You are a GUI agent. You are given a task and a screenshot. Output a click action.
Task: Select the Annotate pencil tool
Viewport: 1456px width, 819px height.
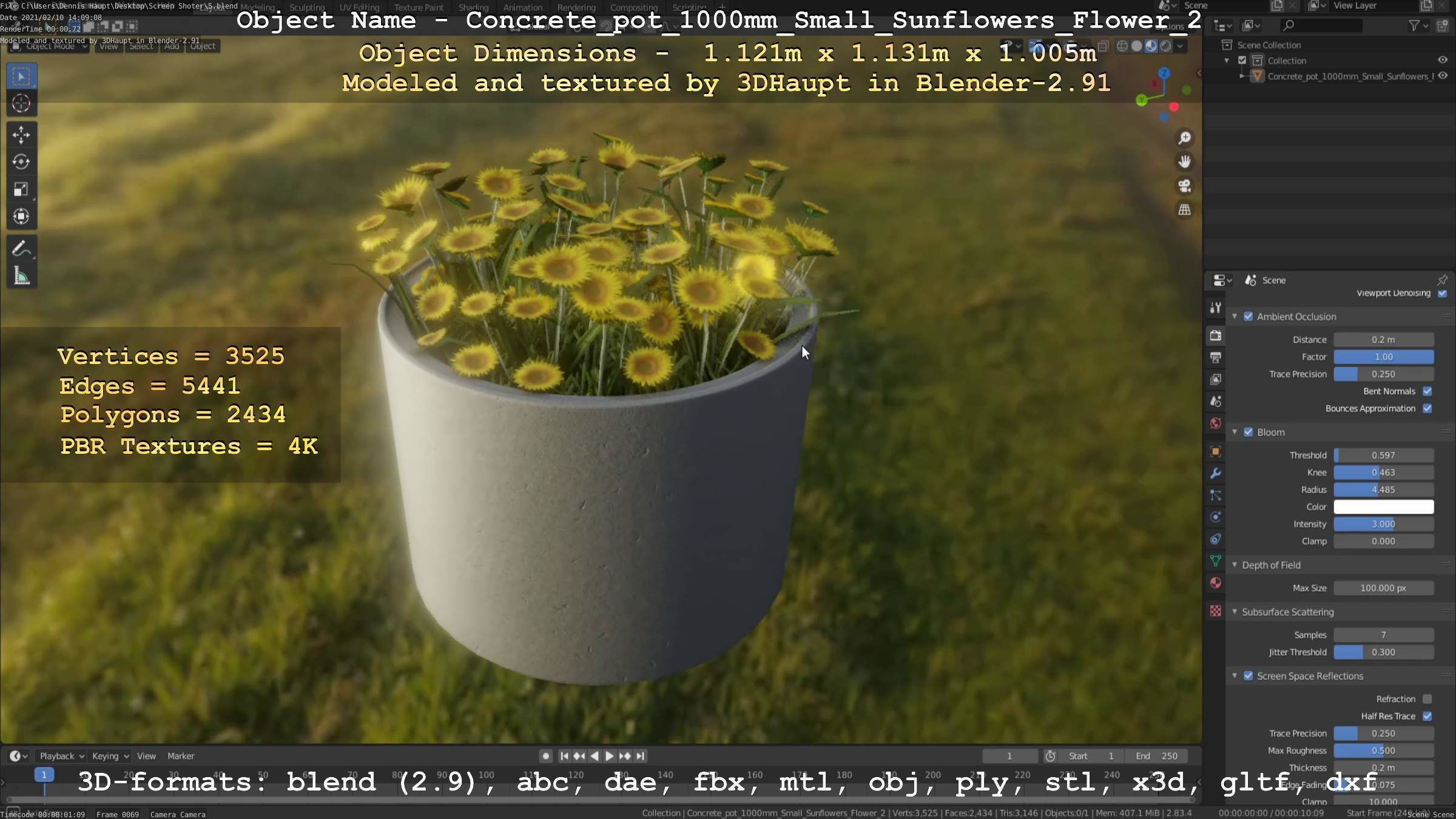21,249
